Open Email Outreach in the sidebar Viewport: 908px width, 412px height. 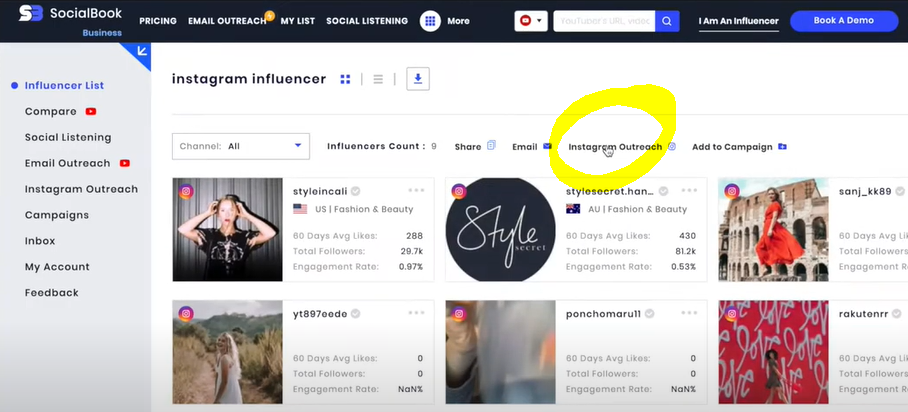pyautogui.click(x=67, y=163)
